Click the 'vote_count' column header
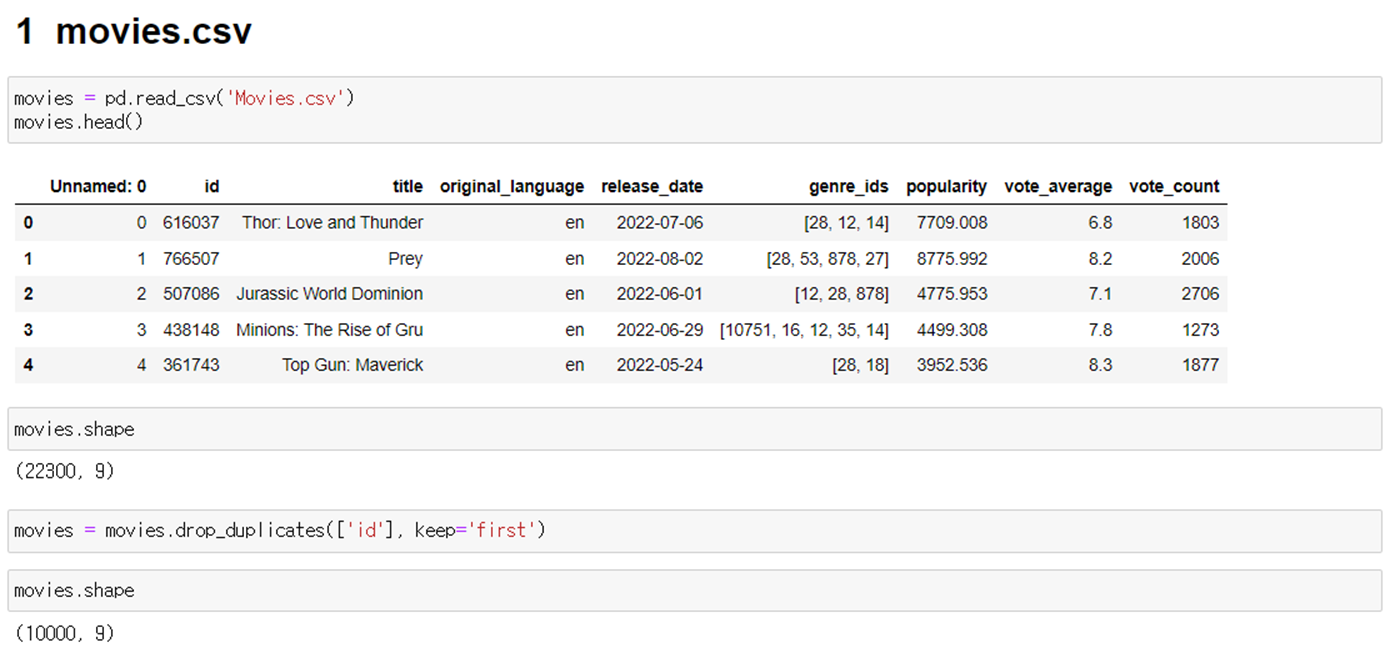This screenshot has width=1390, height=658. (x=1174, y=186)
